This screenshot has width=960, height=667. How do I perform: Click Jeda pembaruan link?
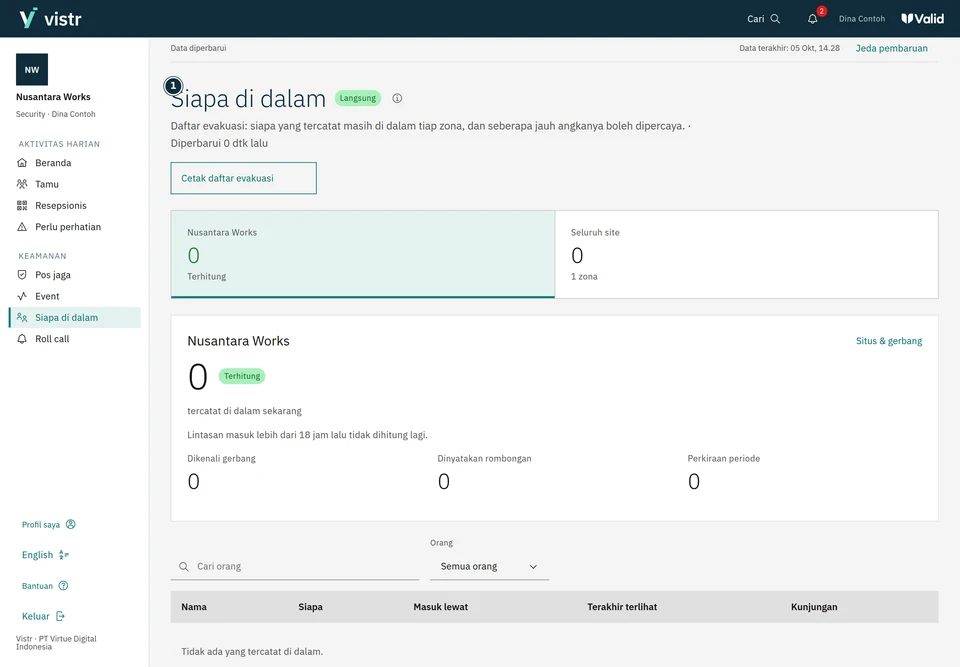tap(891, 48)
